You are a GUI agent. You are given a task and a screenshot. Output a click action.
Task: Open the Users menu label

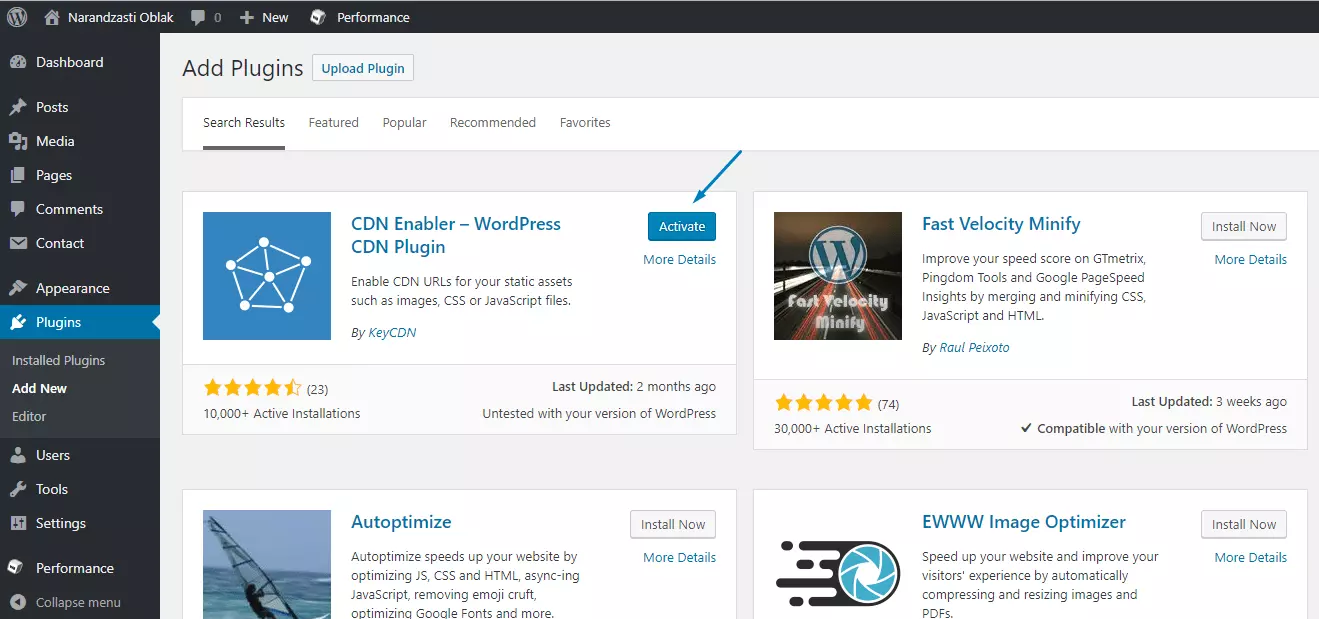point(53,455)
